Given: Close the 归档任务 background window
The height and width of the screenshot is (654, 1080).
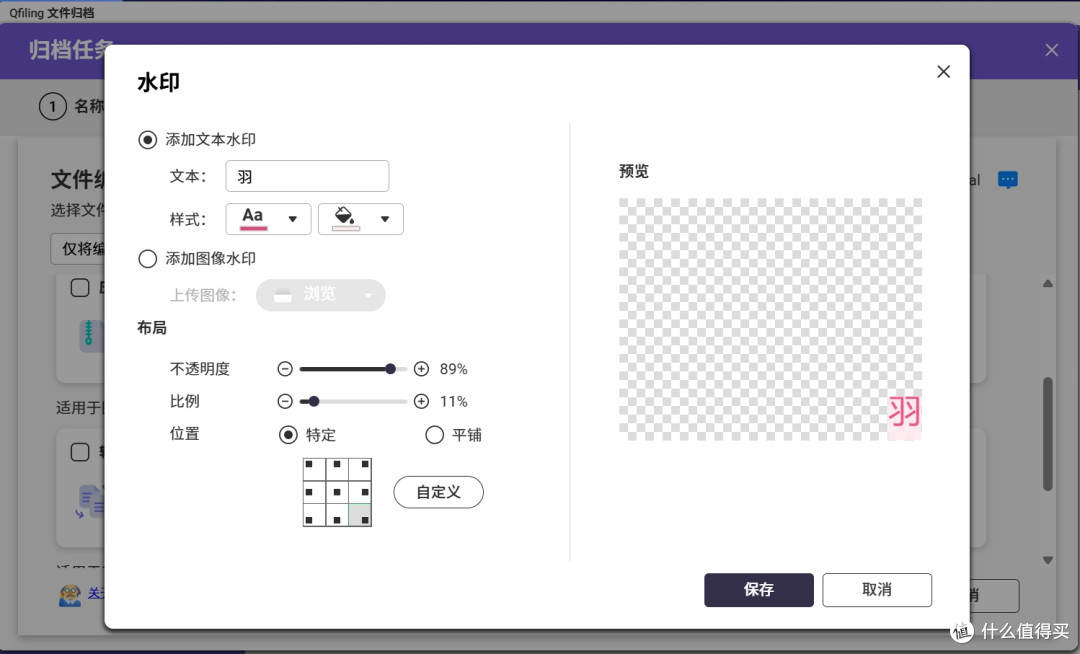Looking at the screenshot, I should click(1051, 50).
